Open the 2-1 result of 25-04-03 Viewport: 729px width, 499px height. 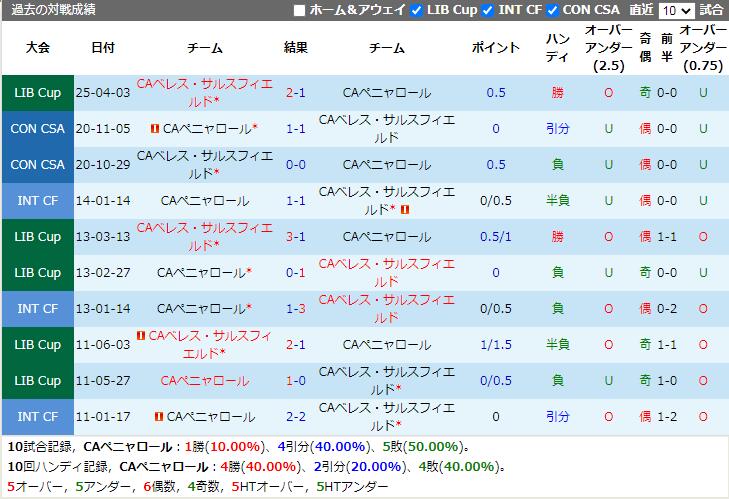296,93
